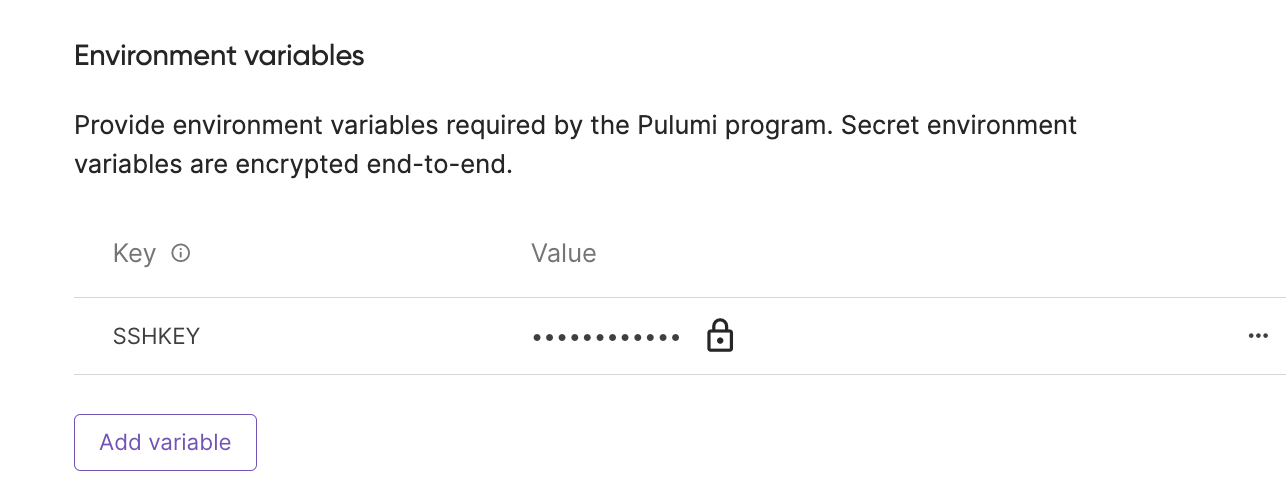Image resolution: width=1286 pixels, height=502 pixels.
Task: Click the Key column header label
Action: pos(134,254)
